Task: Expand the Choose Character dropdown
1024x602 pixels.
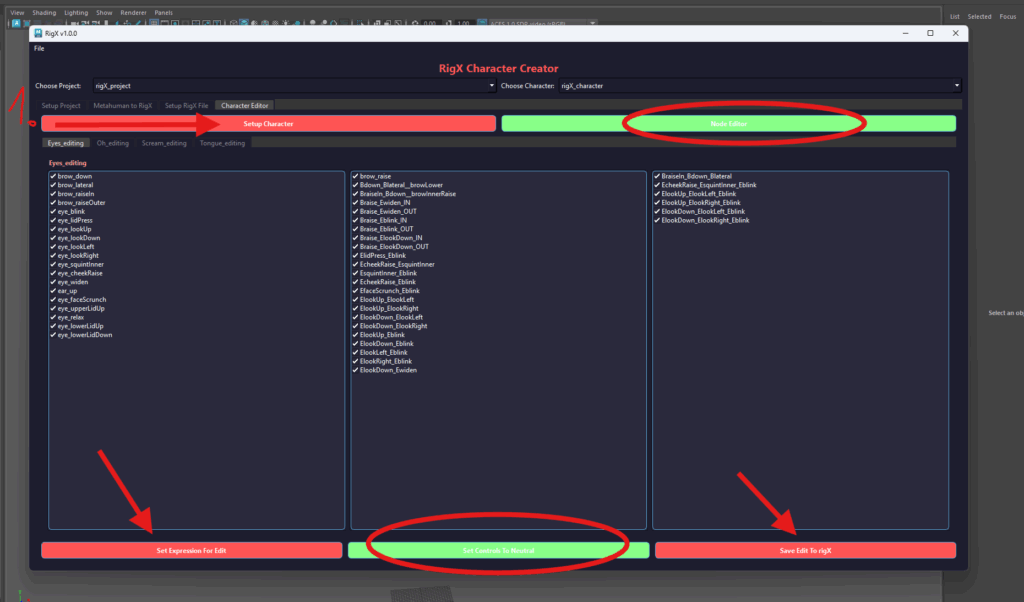Action: 759,86
